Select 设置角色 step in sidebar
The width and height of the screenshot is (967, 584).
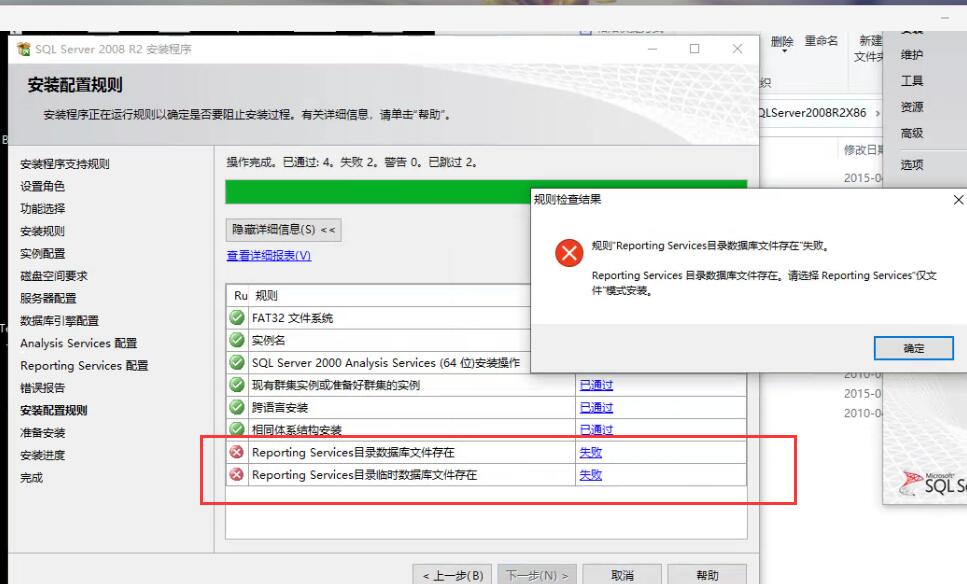43,186
